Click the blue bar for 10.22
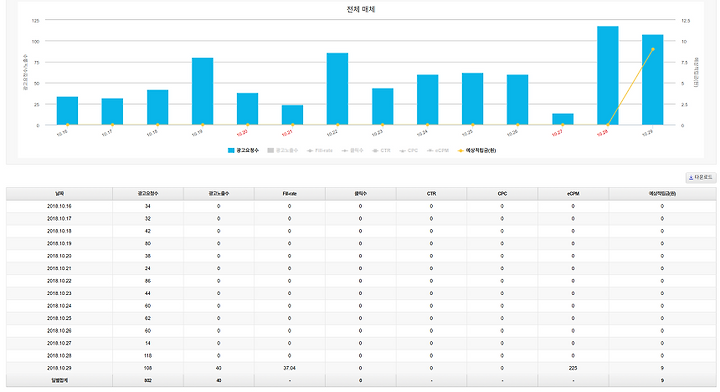The height and width of the screenshot is (392, 720). pyautogui.click(x=338, y=89)
